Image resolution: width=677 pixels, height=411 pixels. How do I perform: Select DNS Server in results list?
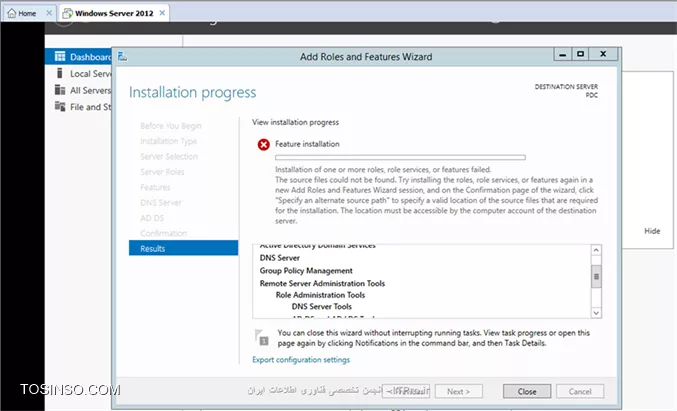pos(279,258)
